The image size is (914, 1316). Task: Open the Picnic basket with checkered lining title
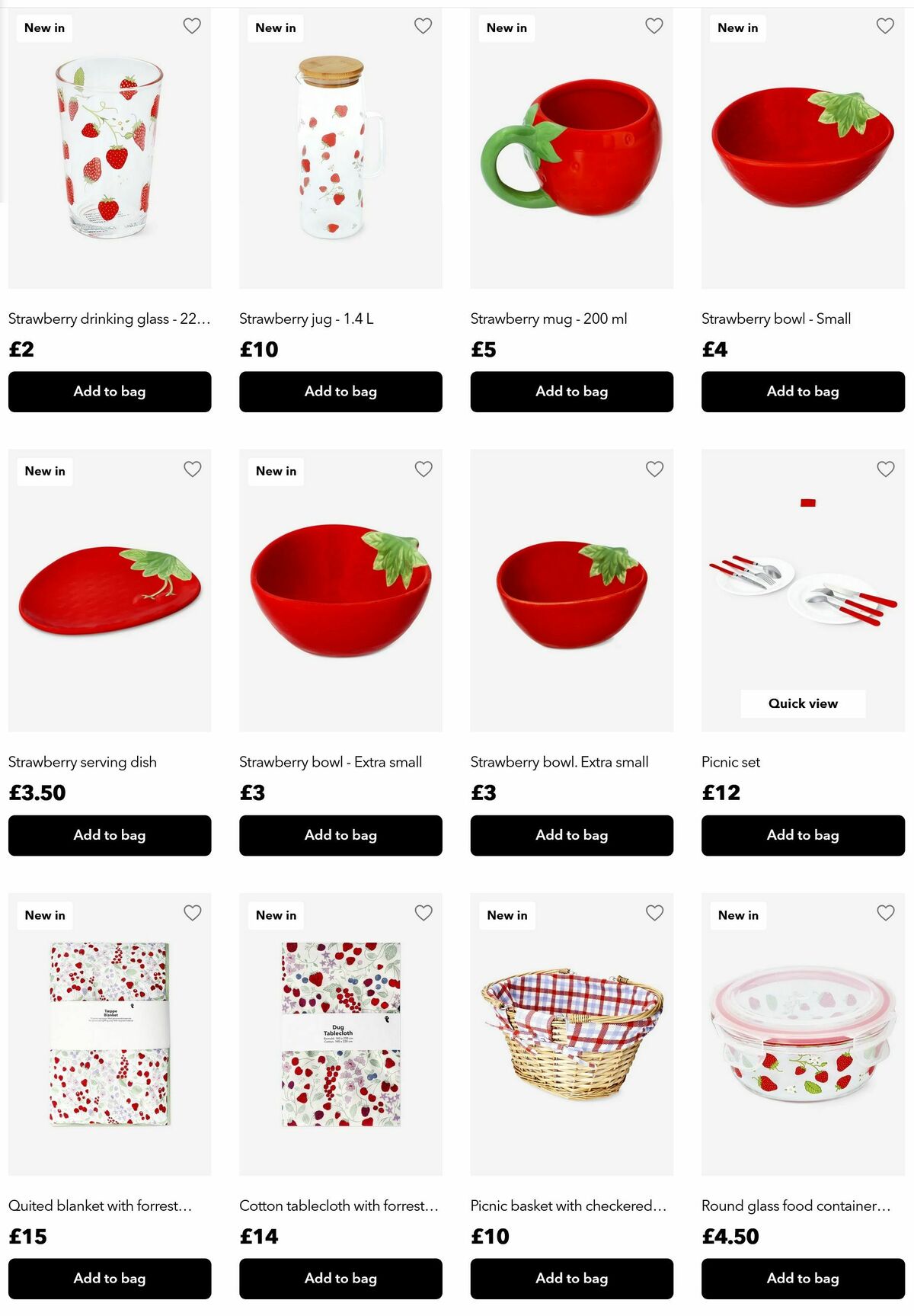point(568,1206)
